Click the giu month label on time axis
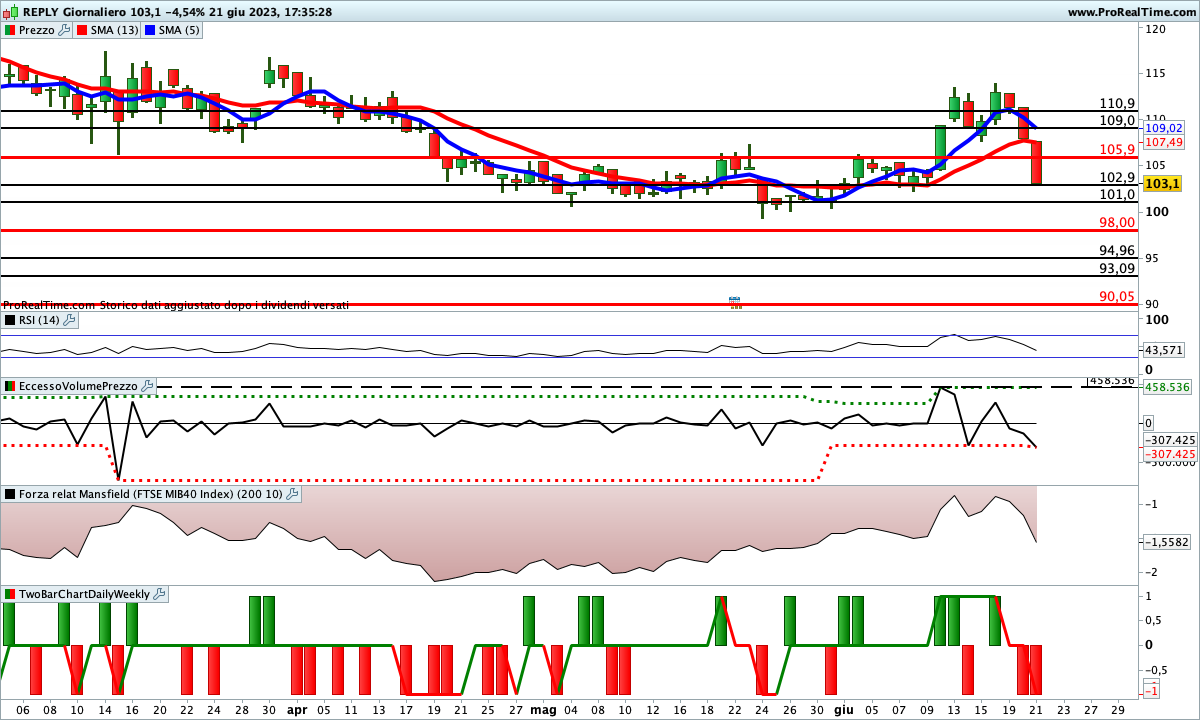1200x720 pixels. pos(844,708)
